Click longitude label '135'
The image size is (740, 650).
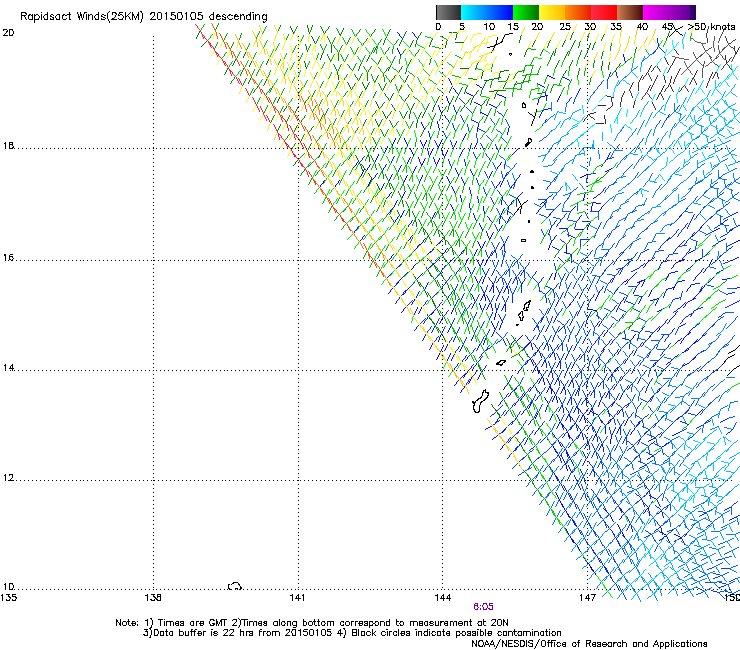click(x=8, y=598)
